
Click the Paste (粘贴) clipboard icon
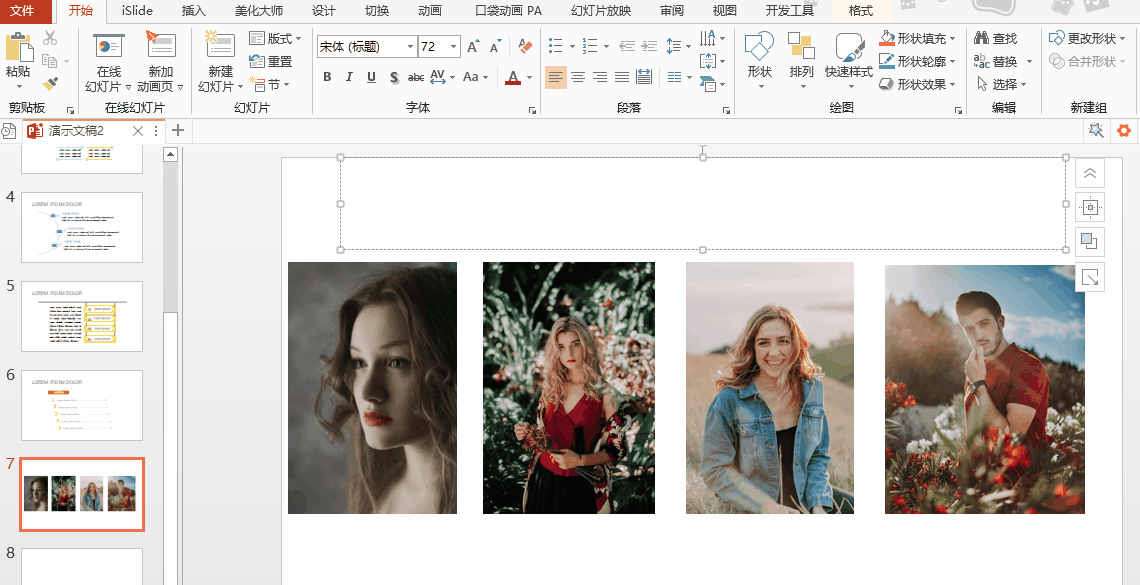point(20,47)
